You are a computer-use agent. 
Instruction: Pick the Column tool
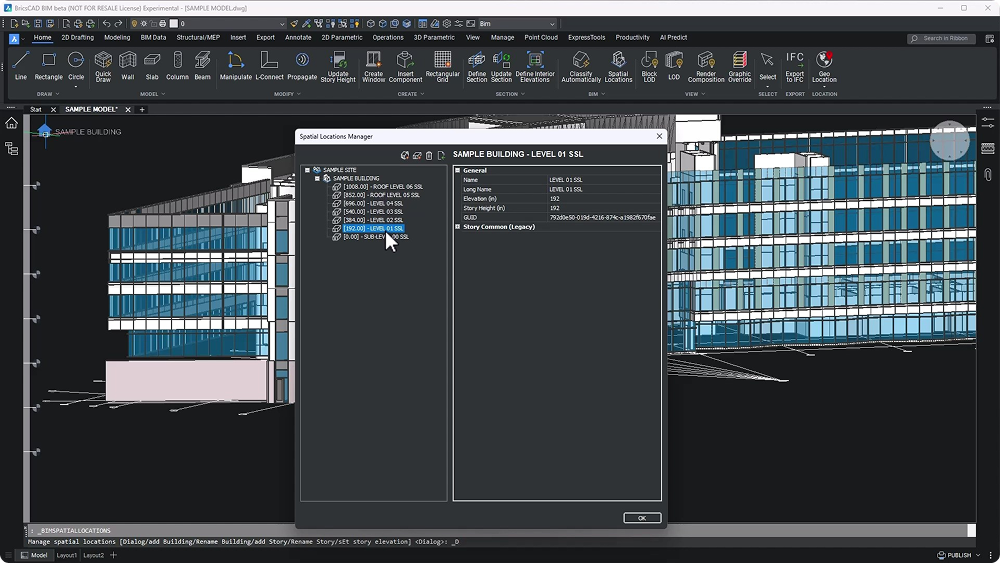click(x=177, y=66)
